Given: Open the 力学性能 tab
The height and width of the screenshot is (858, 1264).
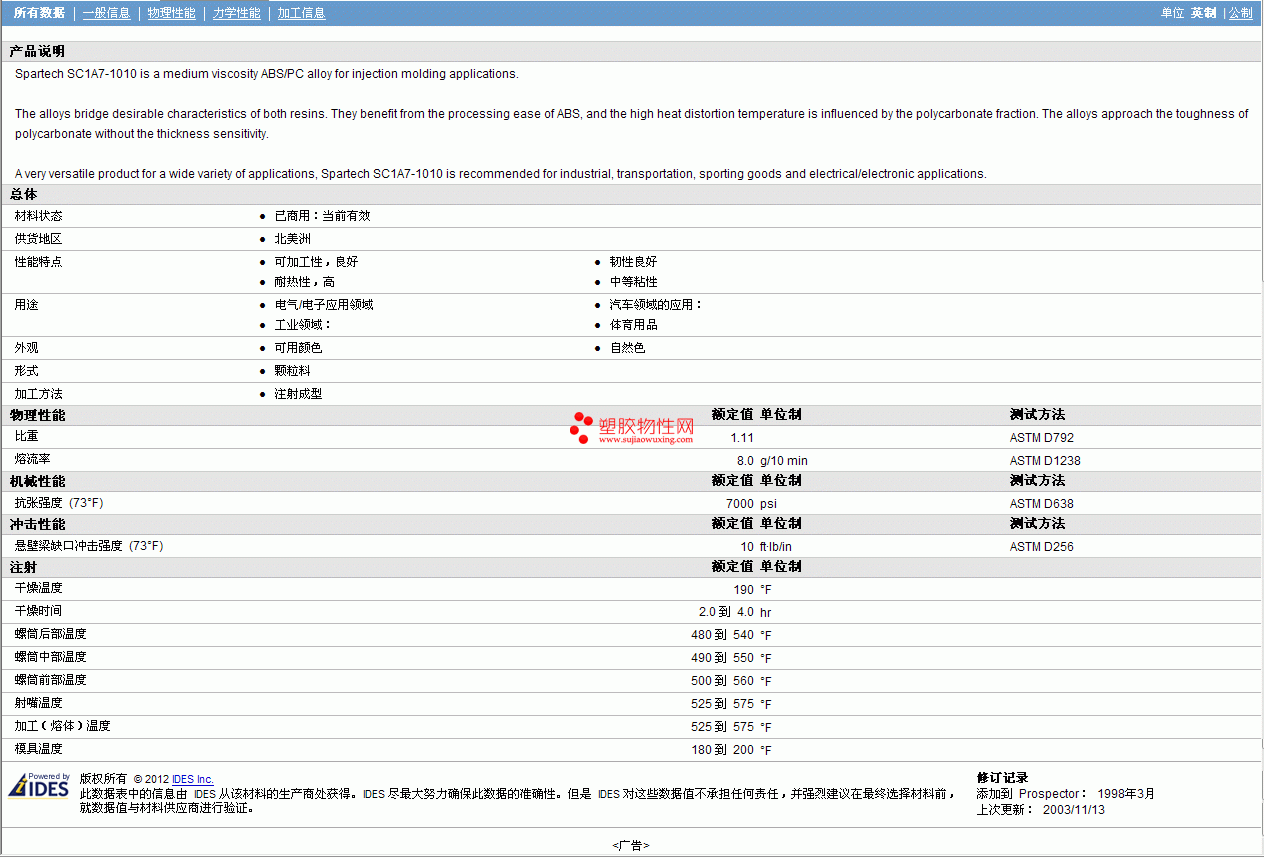Looking at the screenshot, I should click(x=236, y=13).
